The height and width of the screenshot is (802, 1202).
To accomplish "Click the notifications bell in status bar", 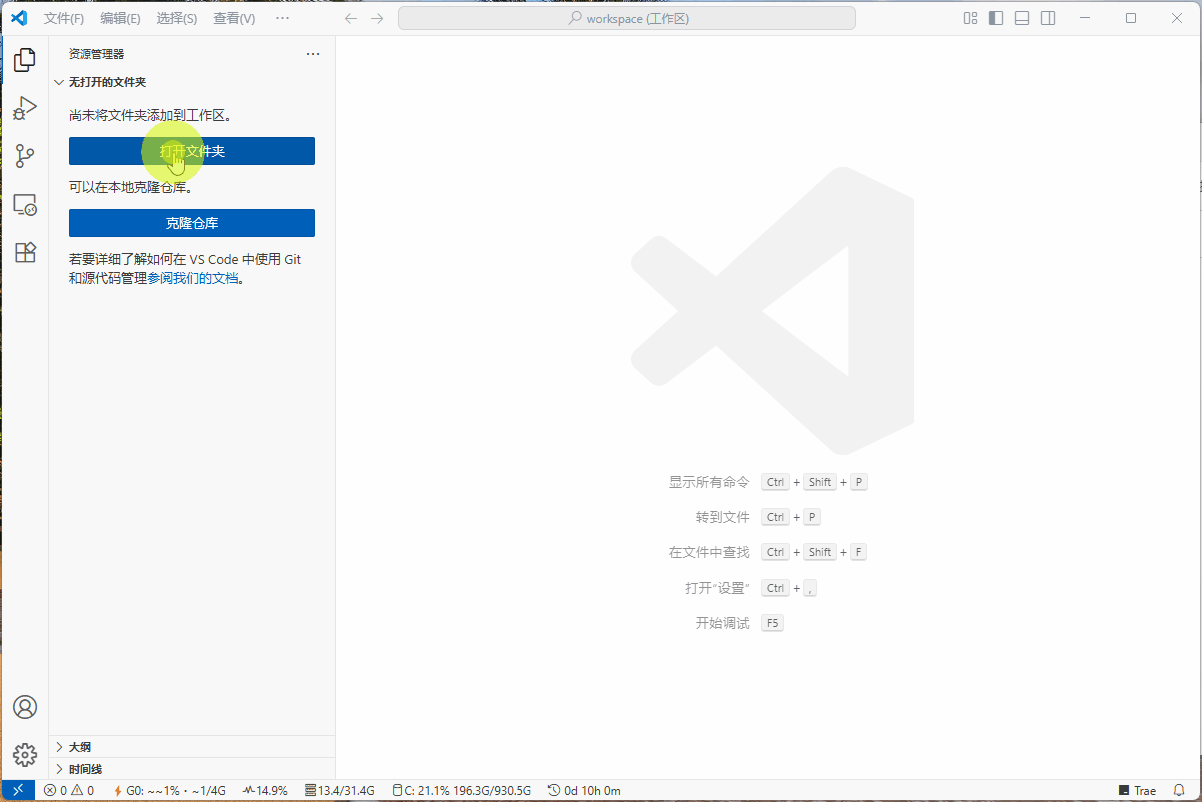I will click(x=1179, y=791).
